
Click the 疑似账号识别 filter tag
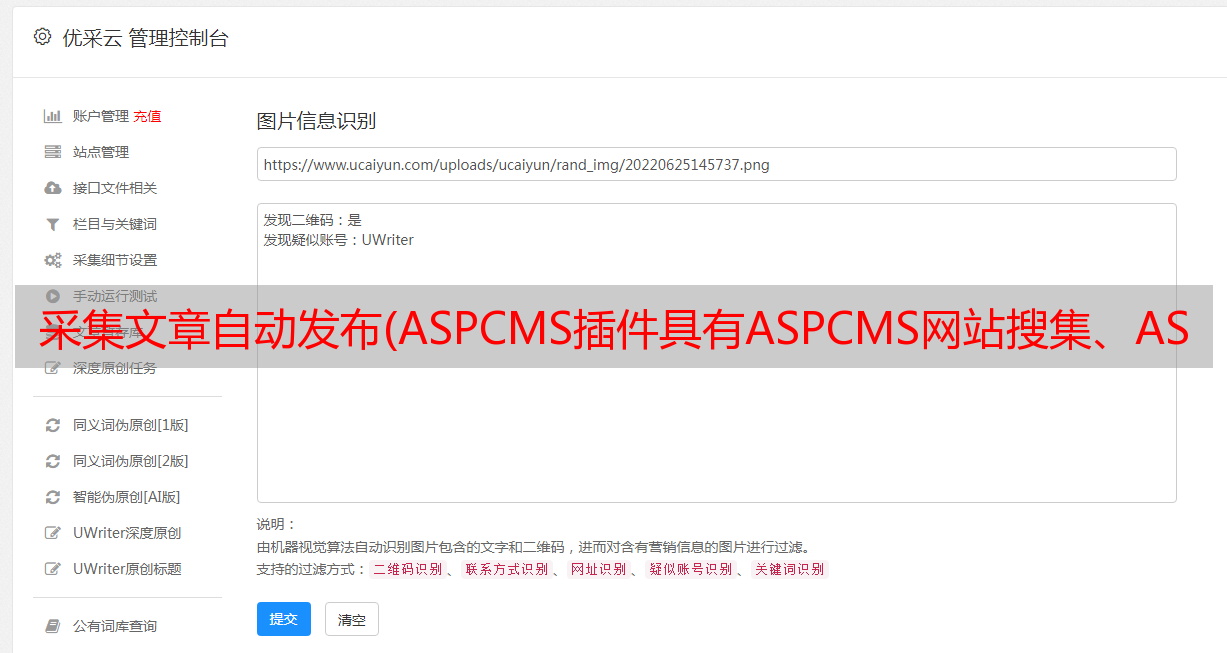[x=690, y=569]
